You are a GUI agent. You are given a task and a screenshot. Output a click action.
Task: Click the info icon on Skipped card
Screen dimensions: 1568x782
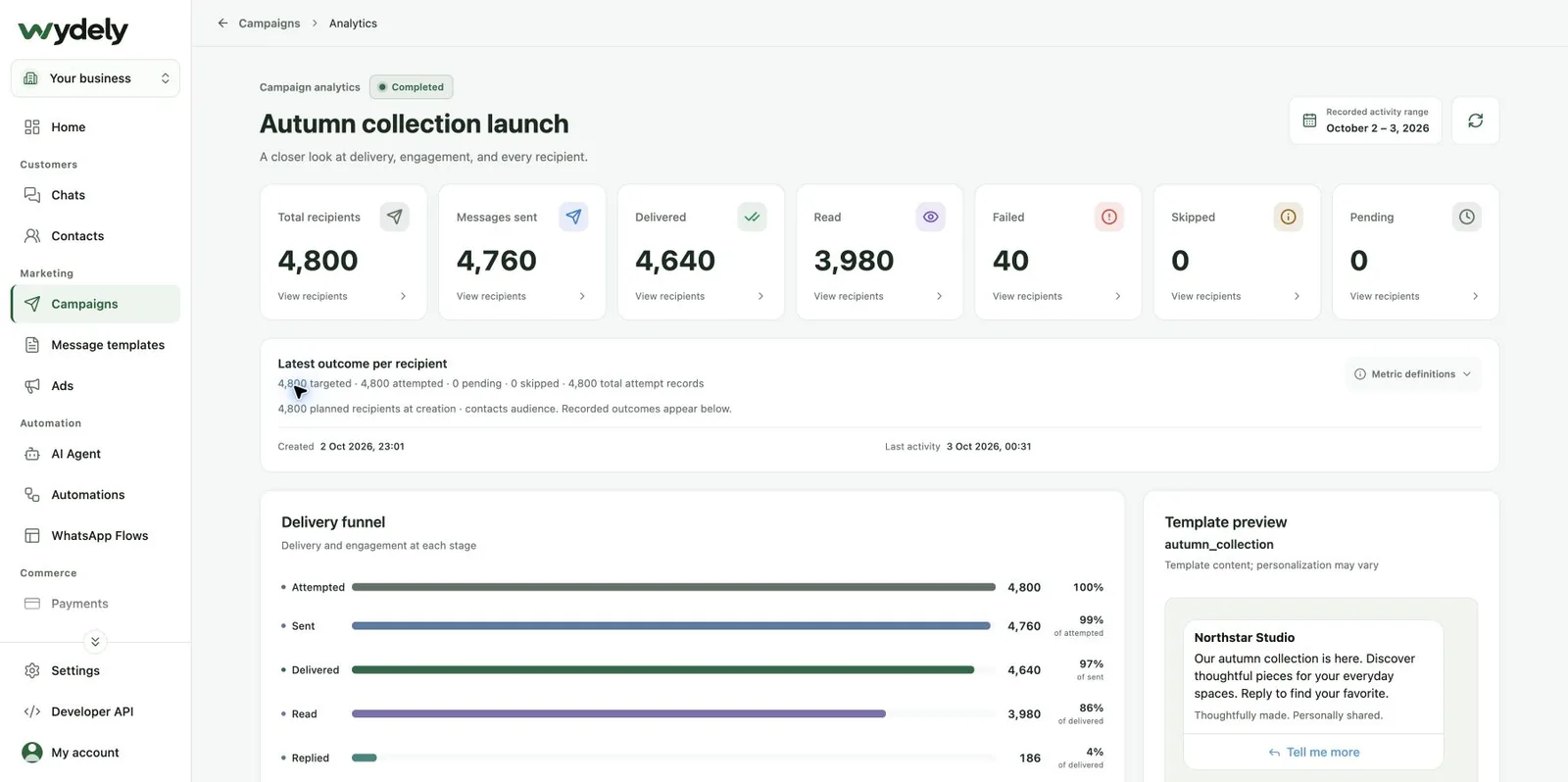(x=1288, y=217)
